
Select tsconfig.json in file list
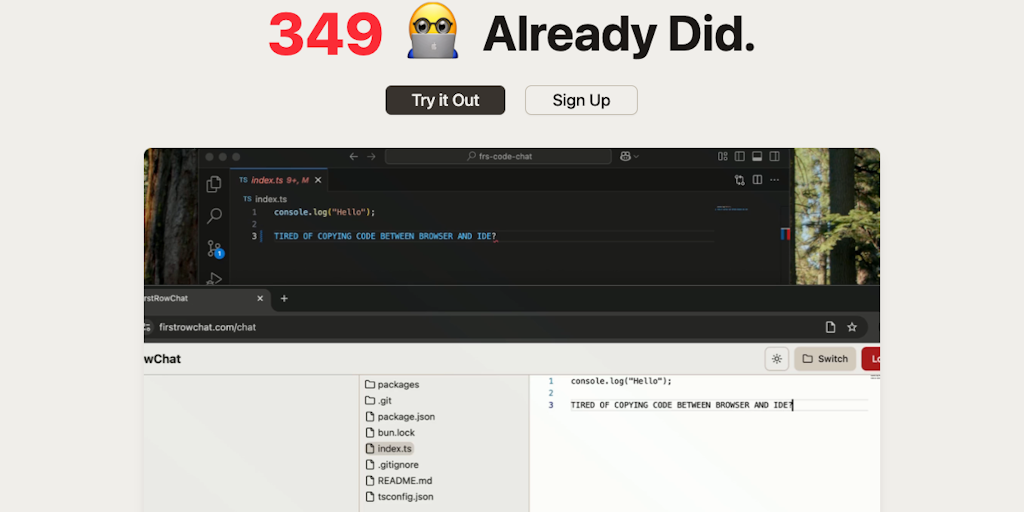coord(399,496)
